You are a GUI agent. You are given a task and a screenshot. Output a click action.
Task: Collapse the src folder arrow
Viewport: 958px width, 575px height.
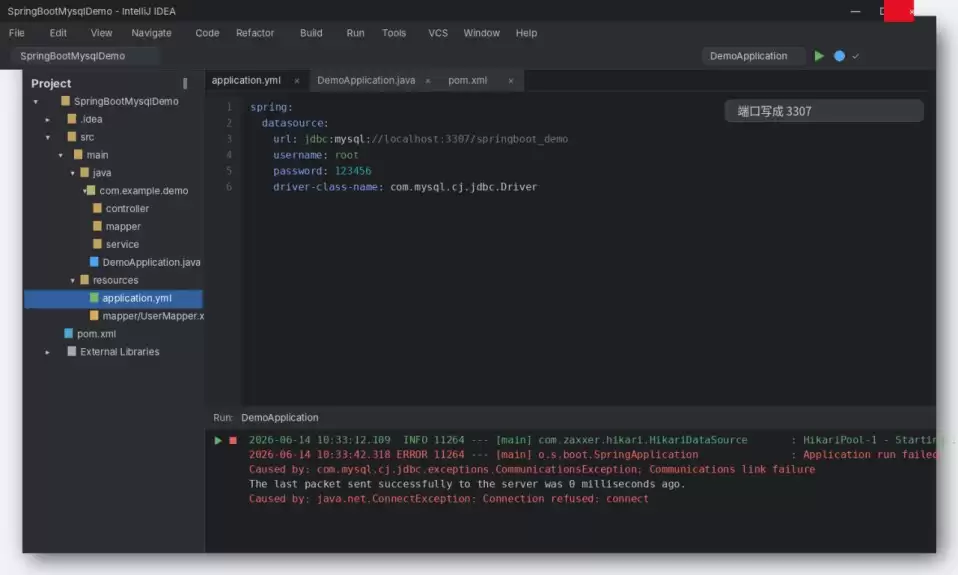tap(48, 137)
